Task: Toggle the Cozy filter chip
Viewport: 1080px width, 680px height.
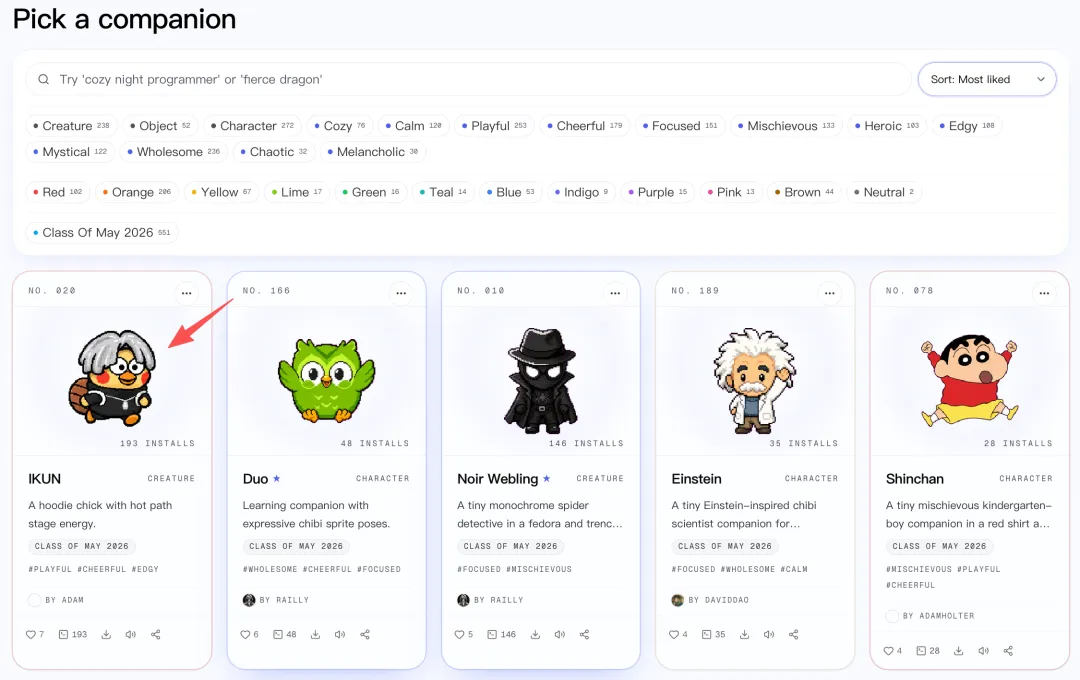Action: point(340,126)
